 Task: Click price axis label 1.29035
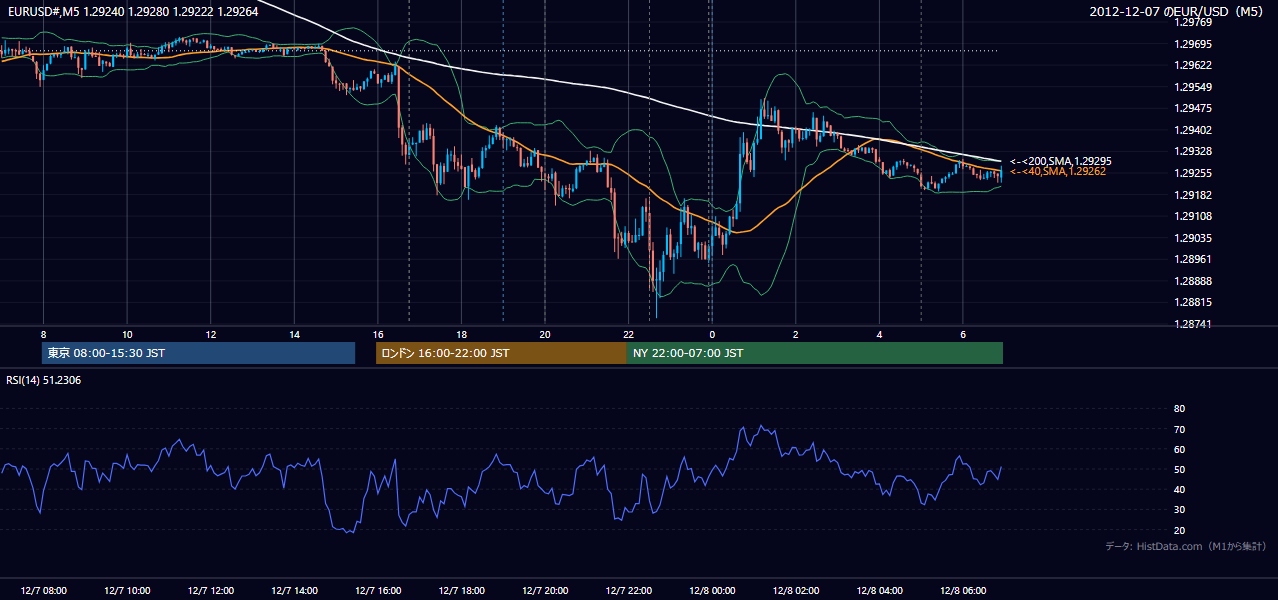pyautogui.click(x=1193, y=238)
